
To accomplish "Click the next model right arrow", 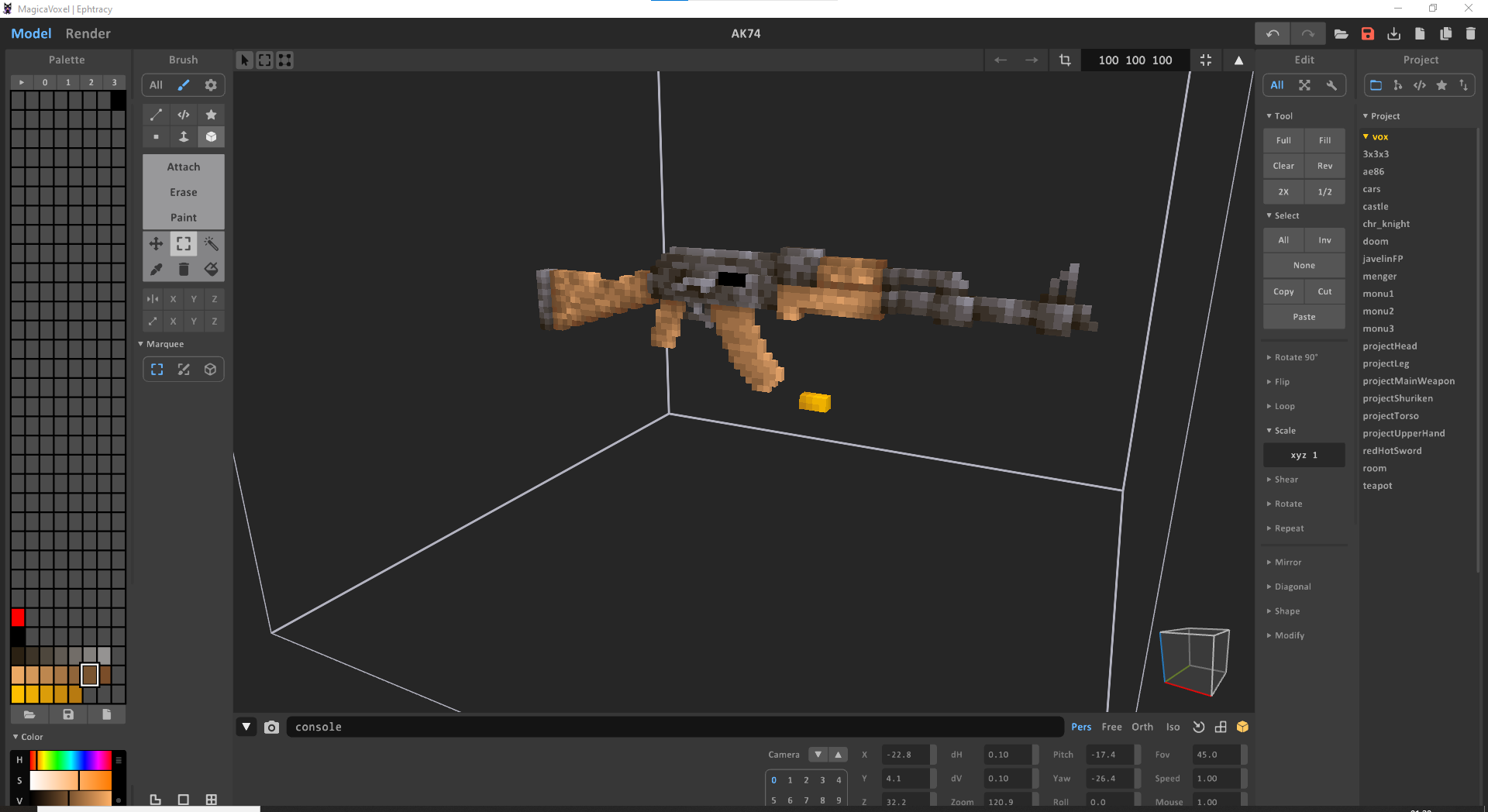I will (1032, 60).
